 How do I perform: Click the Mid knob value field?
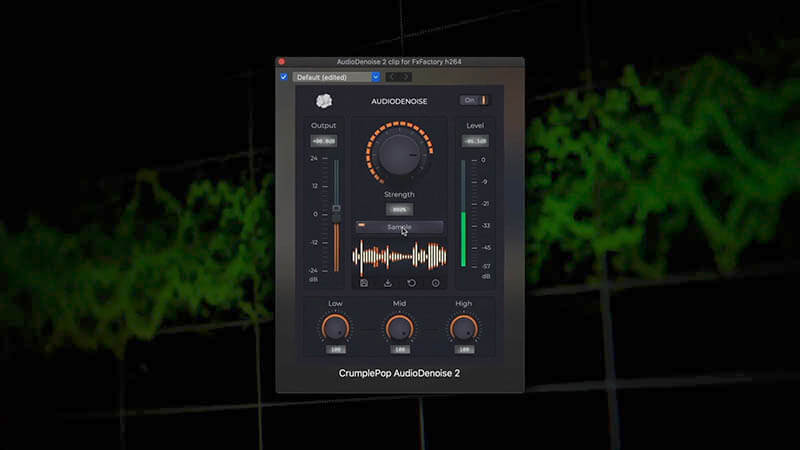point(400,349)
